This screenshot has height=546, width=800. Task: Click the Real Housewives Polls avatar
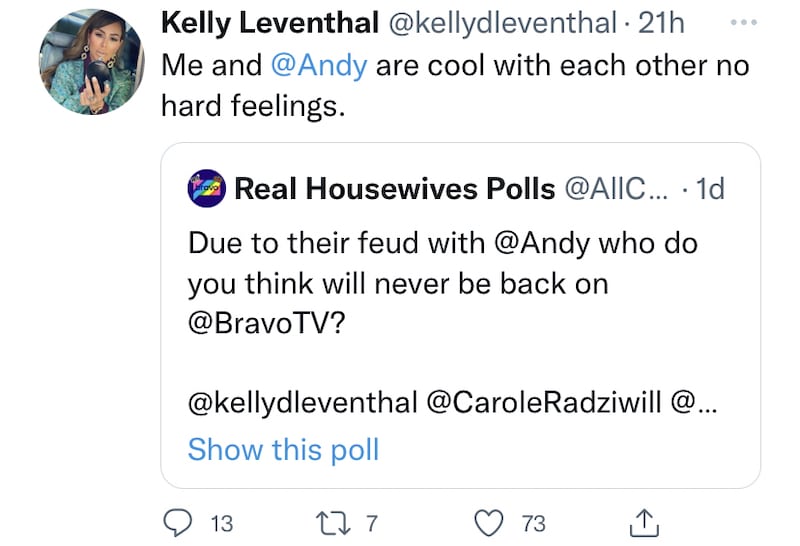point(205,189)
